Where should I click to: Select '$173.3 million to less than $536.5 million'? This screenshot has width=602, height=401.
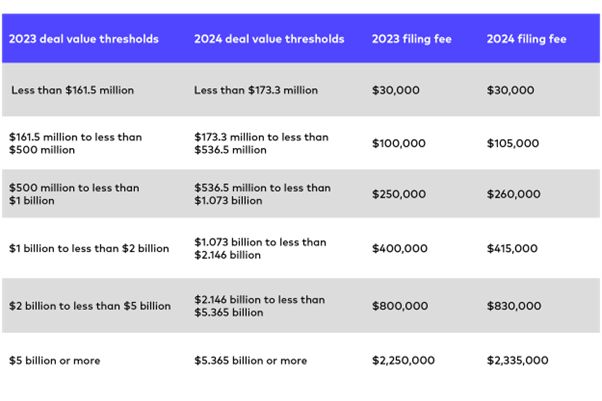tap(261, 143)
